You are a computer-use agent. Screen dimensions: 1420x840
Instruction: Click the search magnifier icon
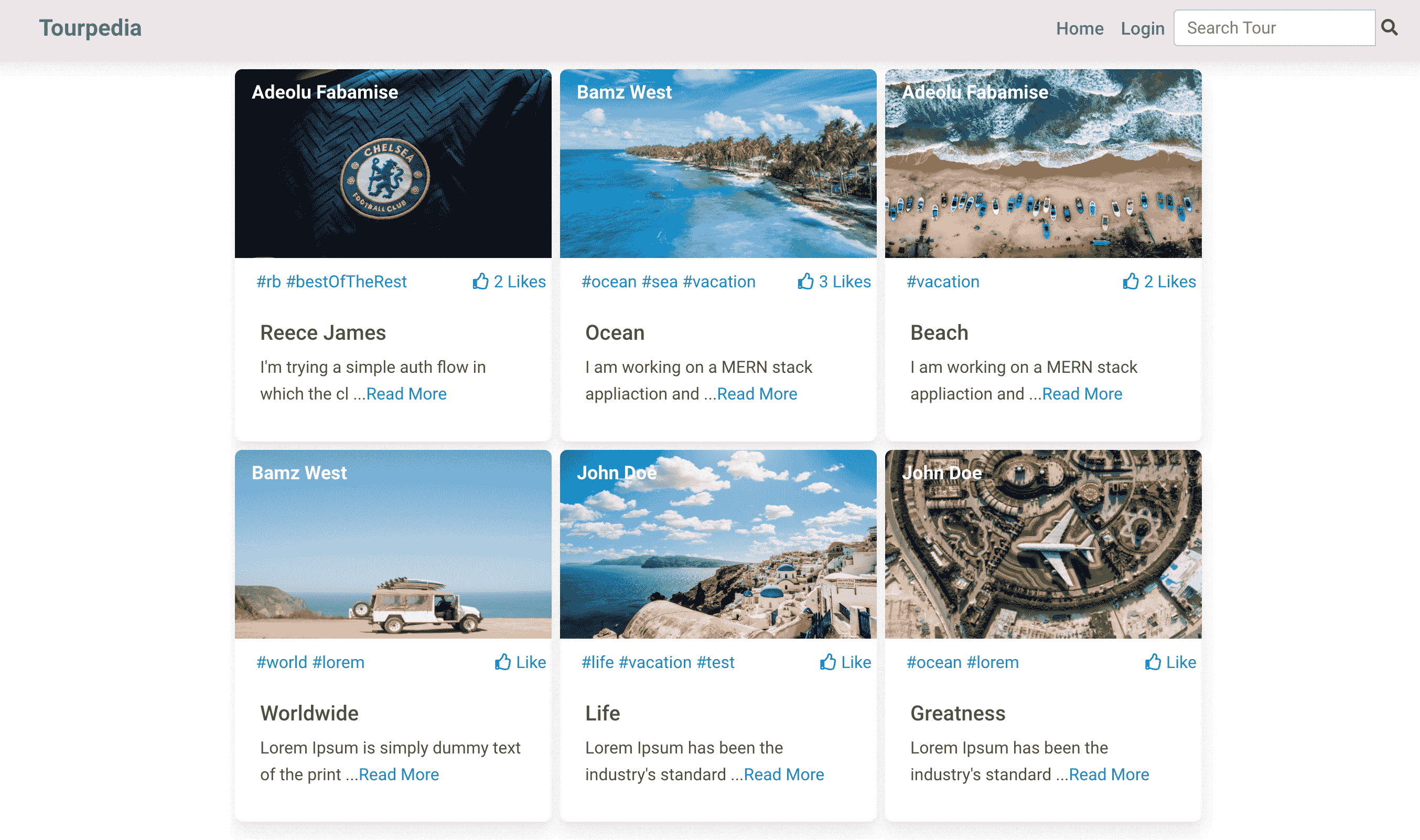(1389, 27)
